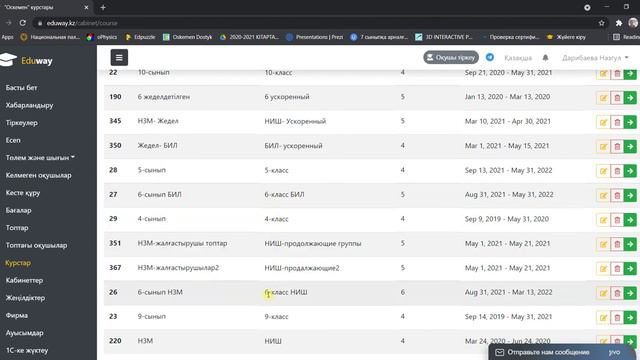Open the 'Oskemen Dostyk' bookmark
The width and height of the screenshot is (640, 360).
[x=187, y=37]
